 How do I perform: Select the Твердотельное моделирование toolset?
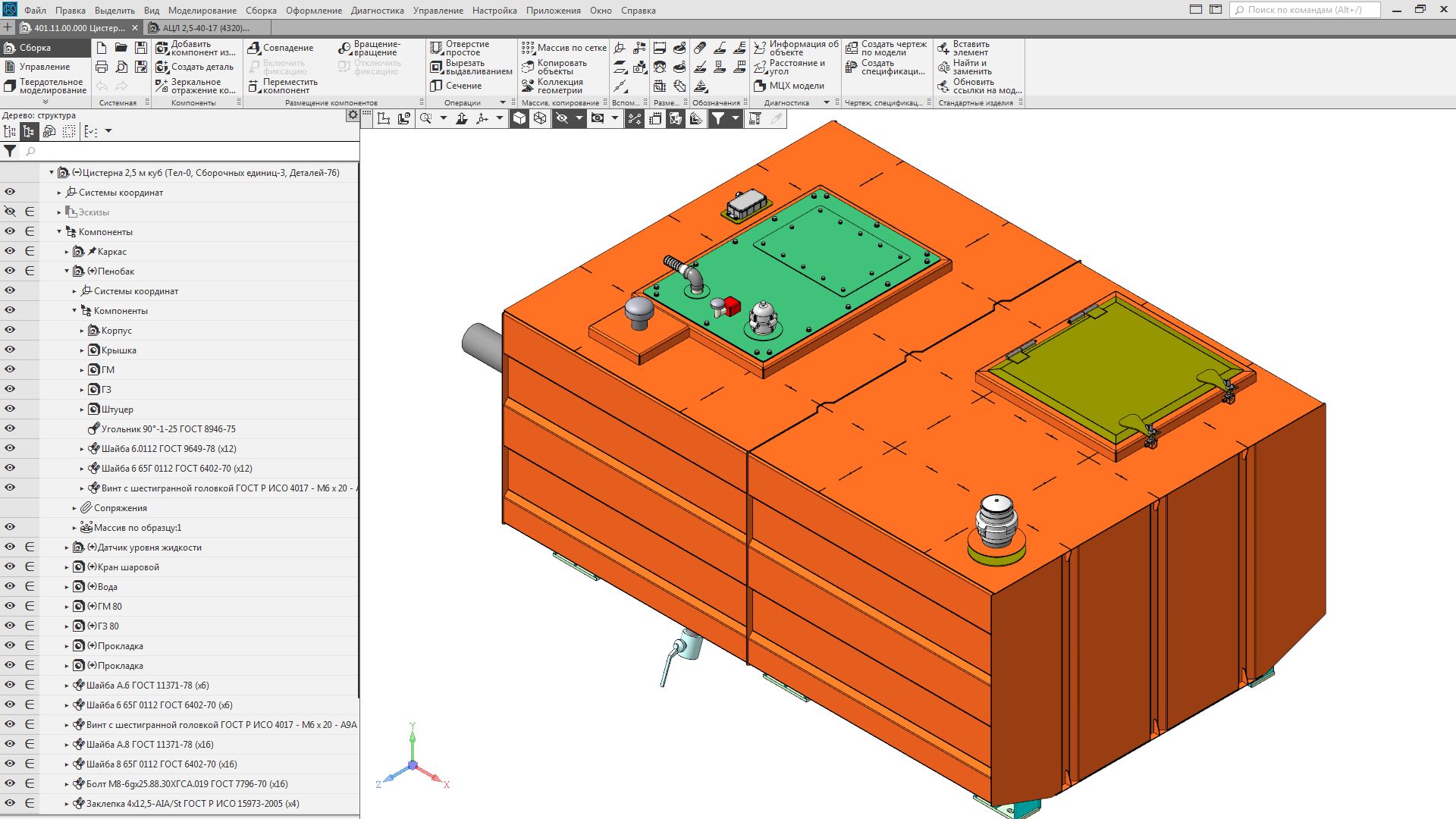44,86
